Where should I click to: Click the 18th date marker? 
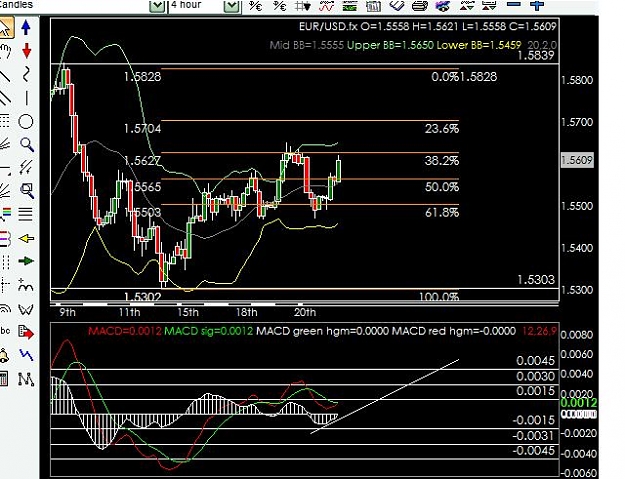tap(246, 312)
